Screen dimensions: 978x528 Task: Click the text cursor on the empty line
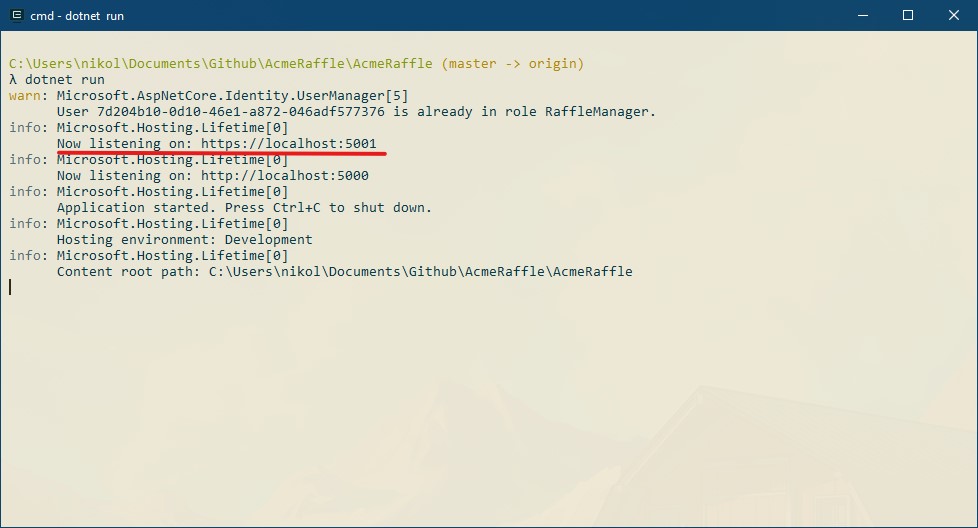[10, 287]
